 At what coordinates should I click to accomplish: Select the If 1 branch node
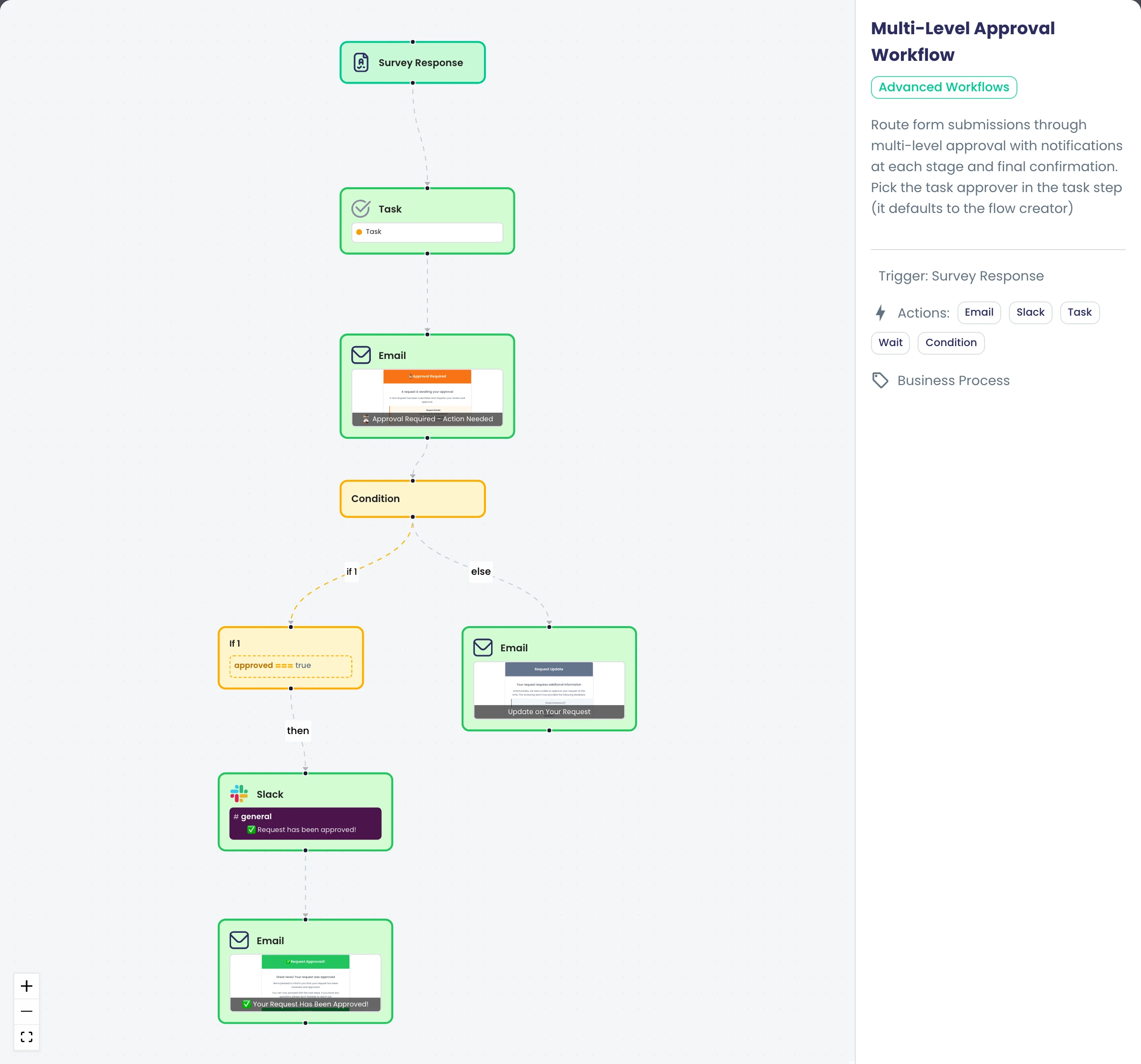pyautogui.click(x=291, y=658)
